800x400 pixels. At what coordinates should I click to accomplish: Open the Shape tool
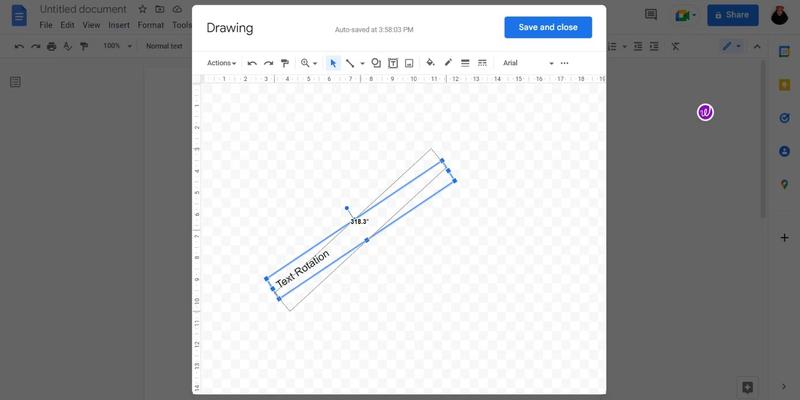click(376, 63)
